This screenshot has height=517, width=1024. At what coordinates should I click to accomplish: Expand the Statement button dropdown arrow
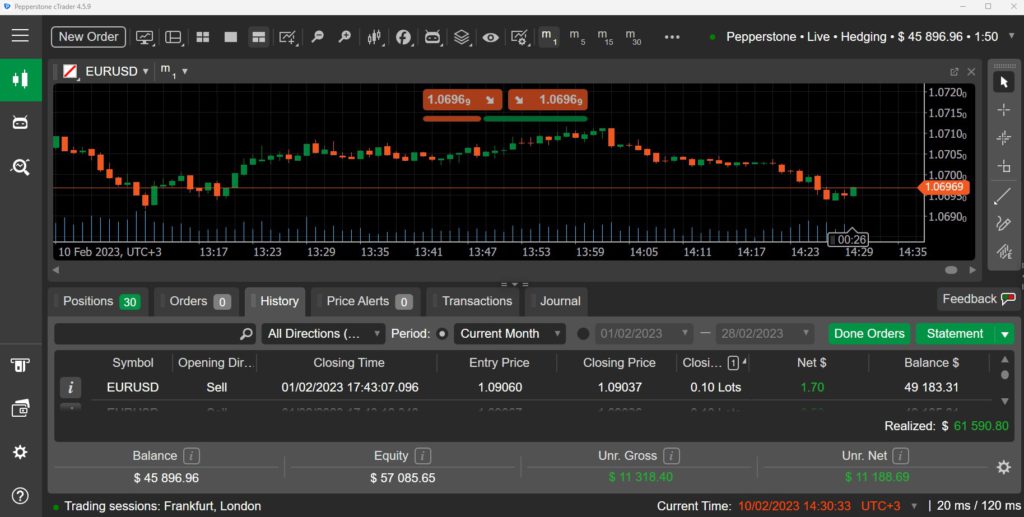[1004, 334]
